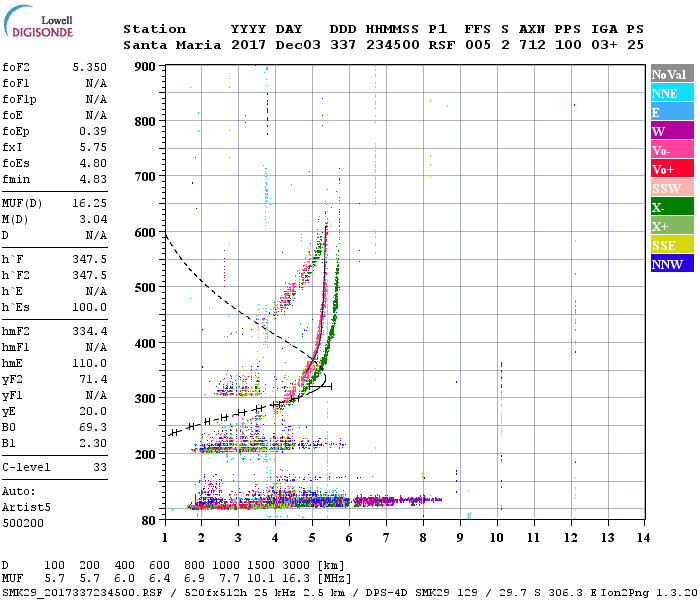Click the hmF2 value 334.4

(x=90, y=331)
